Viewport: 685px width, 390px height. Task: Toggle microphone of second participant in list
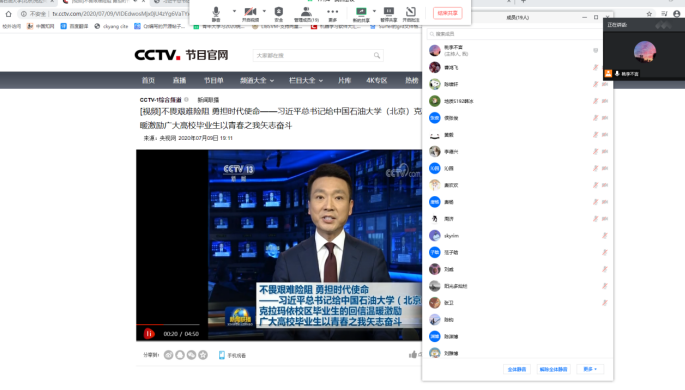(595, 67)
